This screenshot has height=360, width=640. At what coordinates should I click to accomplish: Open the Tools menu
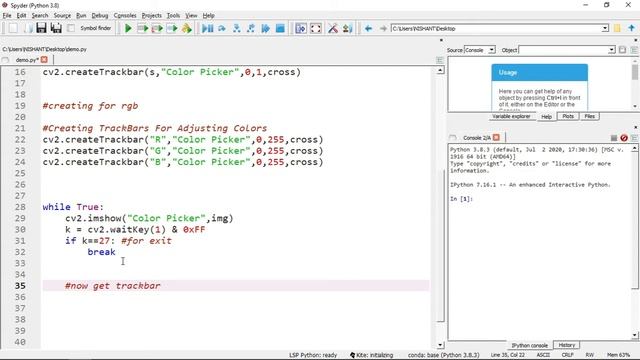(173, 16)
